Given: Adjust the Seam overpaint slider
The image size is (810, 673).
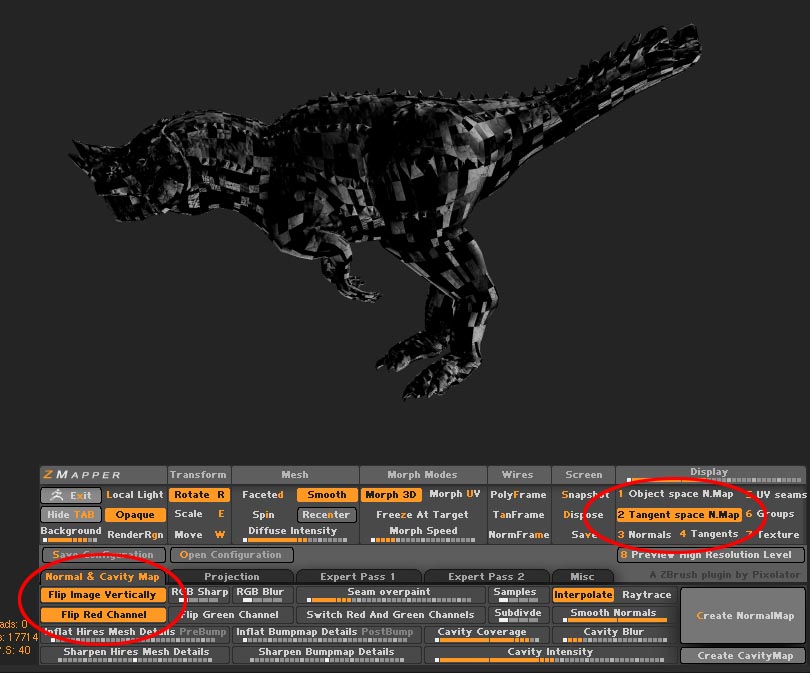Looking at the screenshot, I should point(389,594).
